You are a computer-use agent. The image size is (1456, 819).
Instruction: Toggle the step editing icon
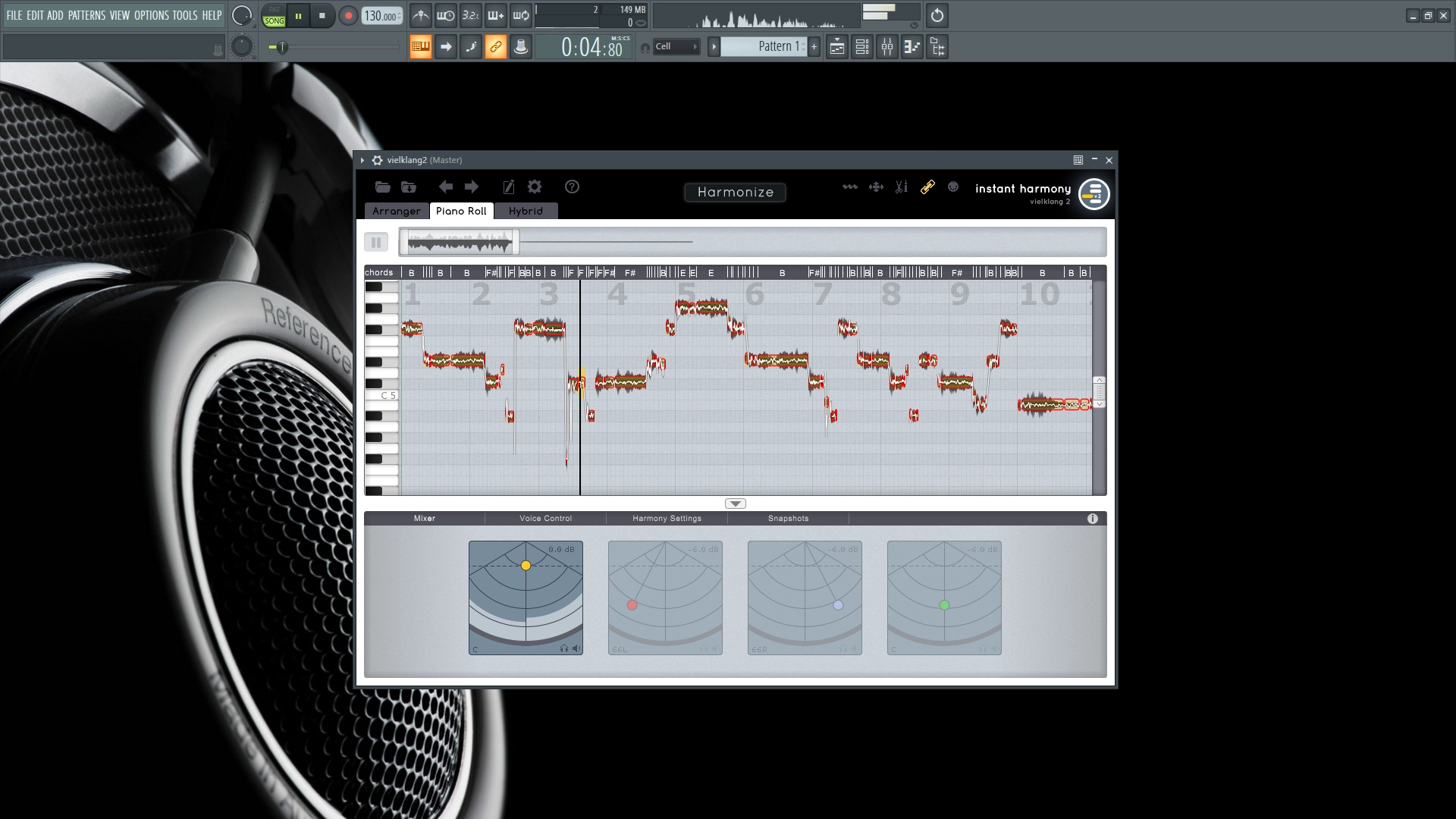[x=471, y=47]
